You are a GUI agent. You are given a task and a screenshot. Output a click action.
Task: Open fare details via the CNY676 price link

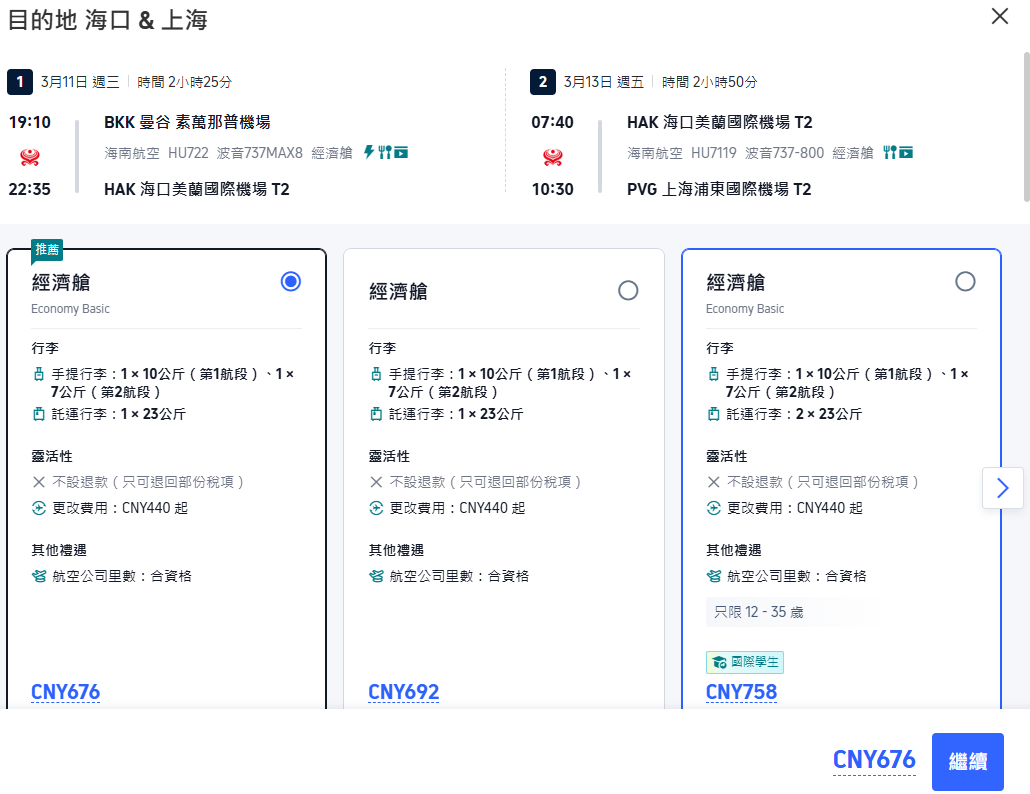point(65,691)
